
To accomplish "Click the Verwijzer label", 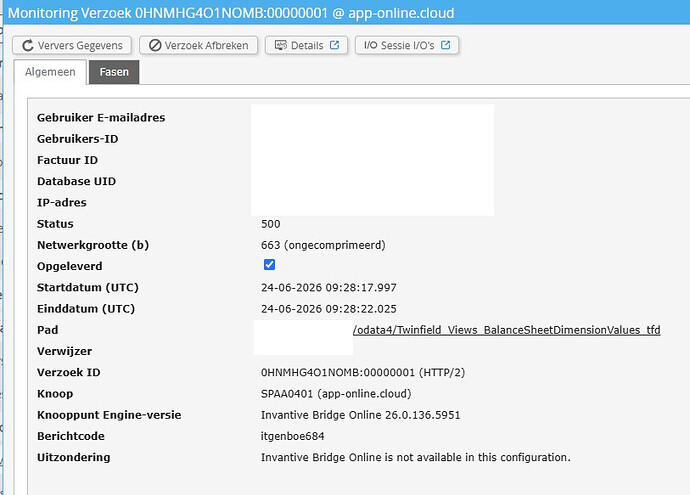I will 64,351.
